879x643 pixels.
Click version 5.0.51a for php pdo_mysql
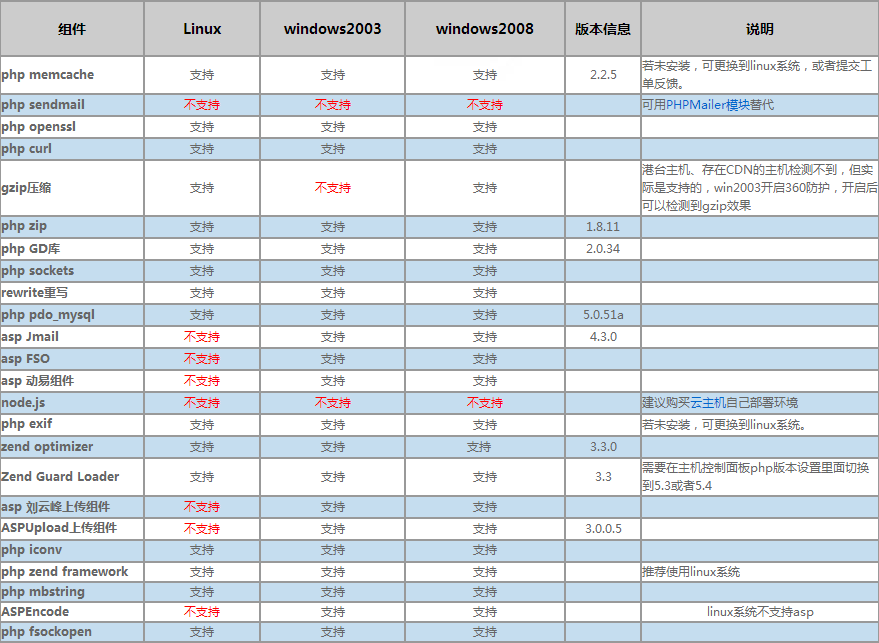603,315
